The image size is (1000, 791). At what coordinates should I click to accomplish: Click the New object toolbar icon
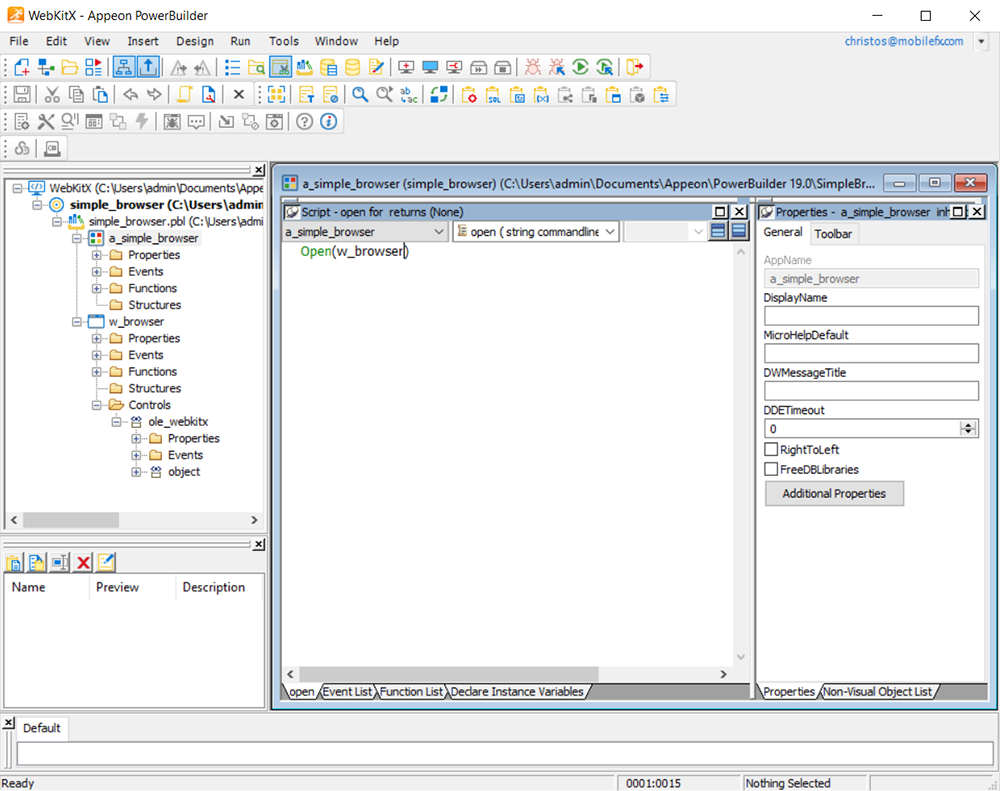tap(22, 67)
